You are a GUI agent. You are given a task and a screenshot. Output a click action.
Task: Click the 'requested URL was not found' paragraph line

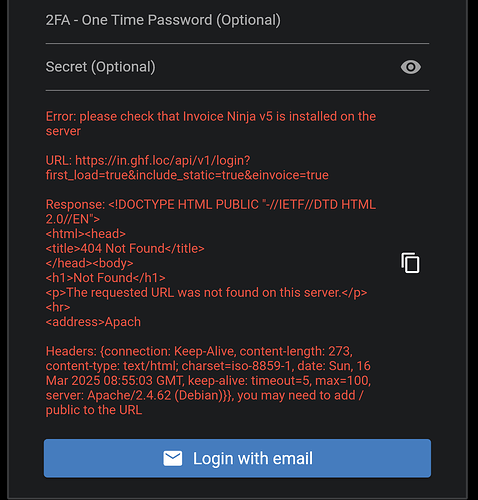click(206, 293)
